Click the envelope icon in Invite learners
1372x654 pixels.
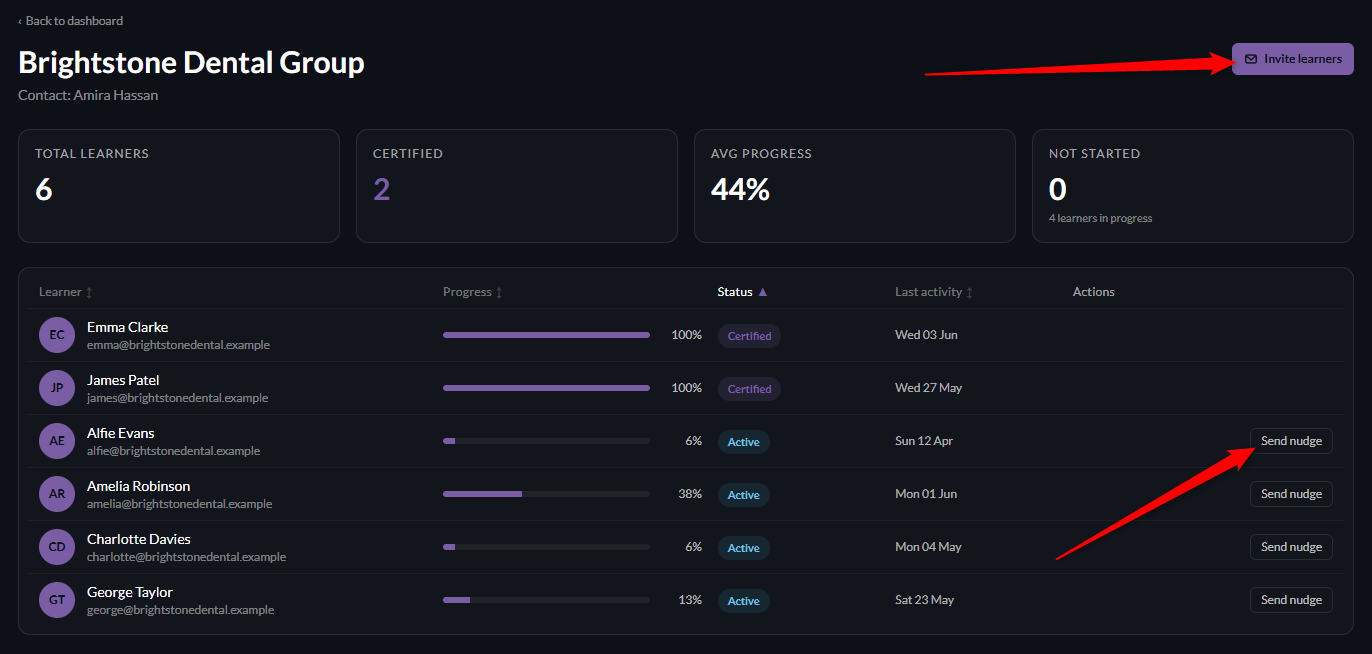coord(1251,59)
